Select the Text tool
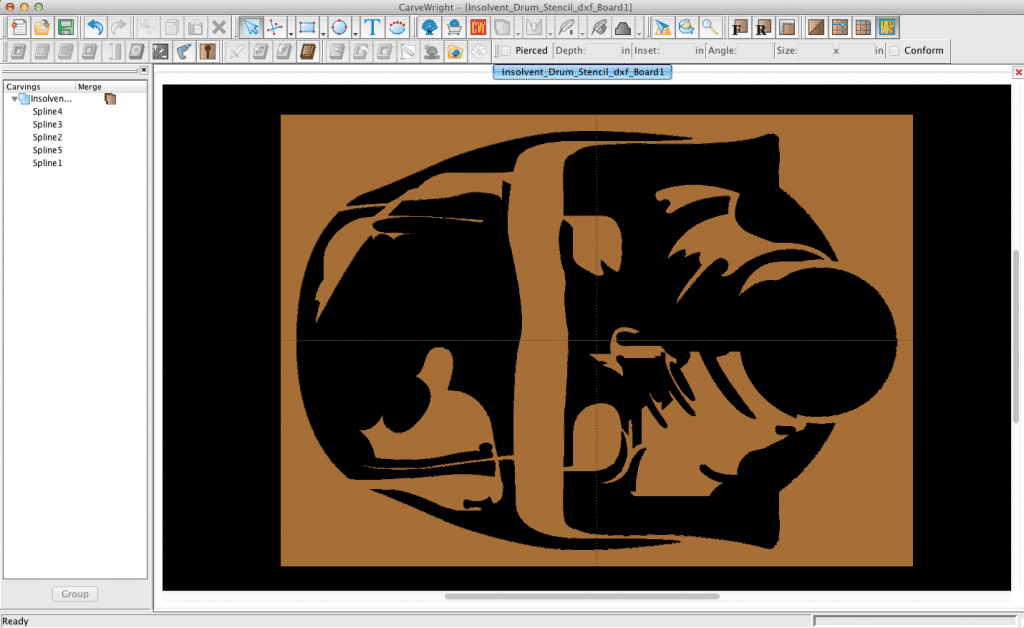 coord(373,28)
